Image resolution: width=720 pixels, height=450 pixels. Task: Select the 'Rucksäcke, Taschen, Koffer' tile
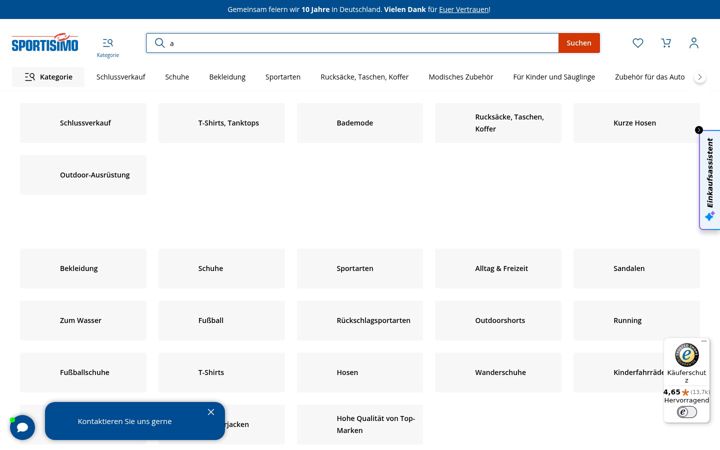498,123
